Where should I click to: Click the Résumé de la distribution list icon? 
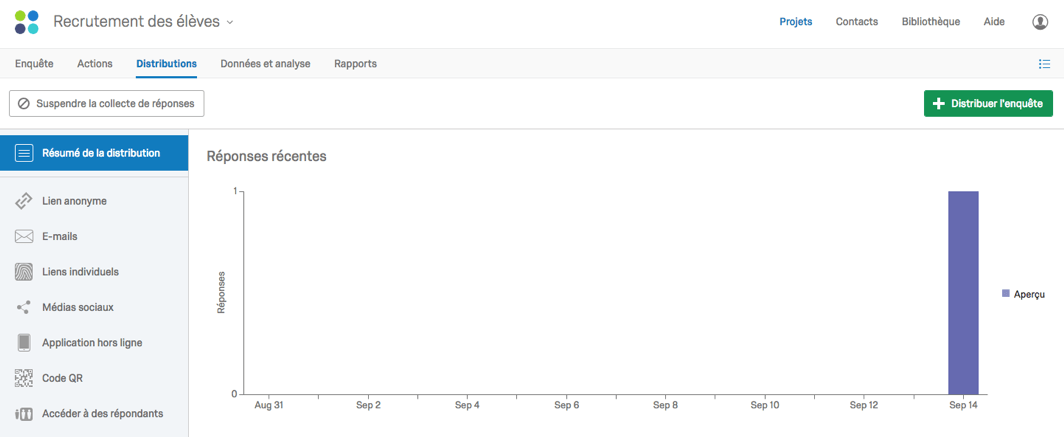[24, 153]
